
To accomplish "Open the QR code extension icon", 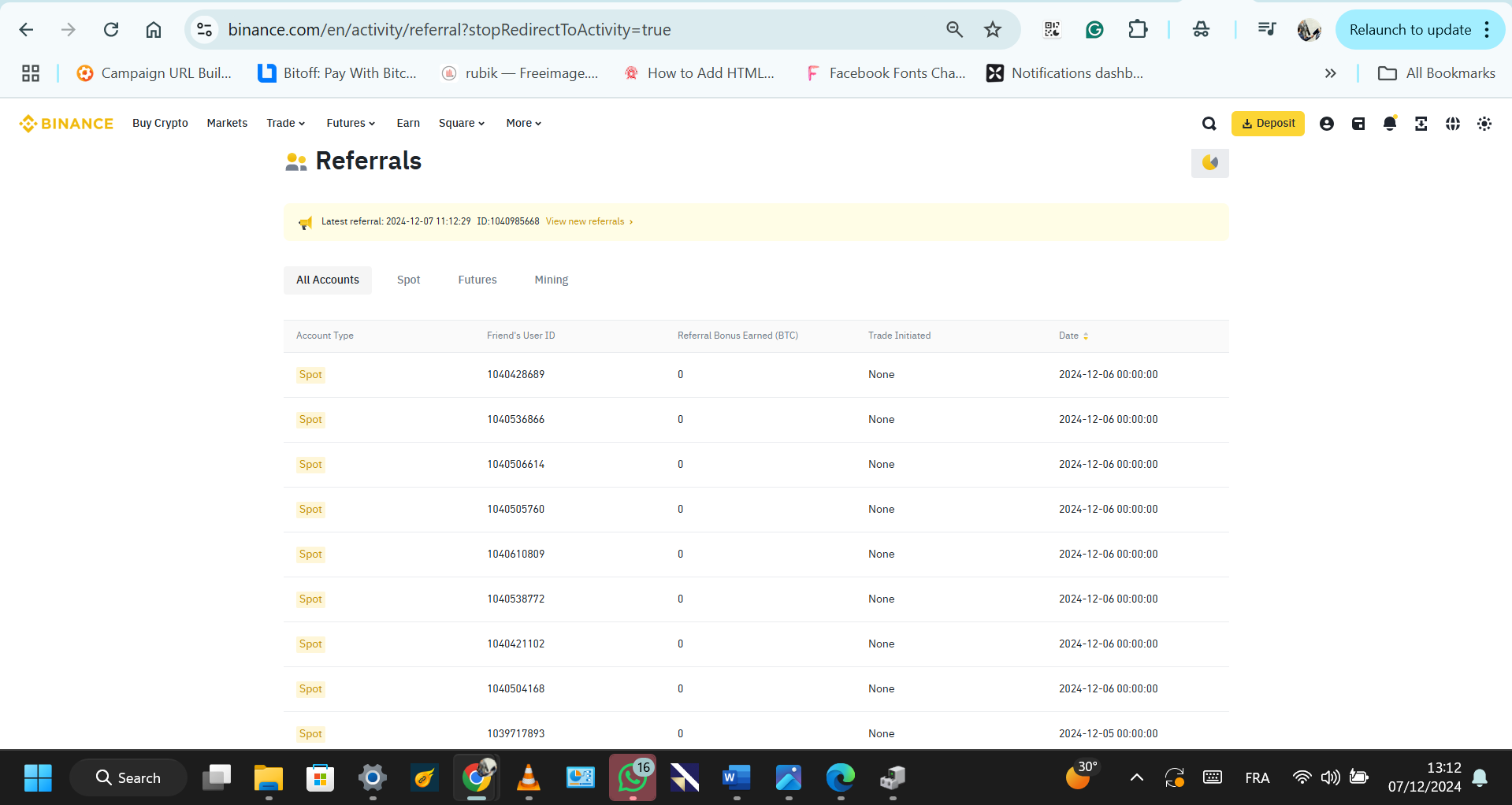I will point(1052,30).
